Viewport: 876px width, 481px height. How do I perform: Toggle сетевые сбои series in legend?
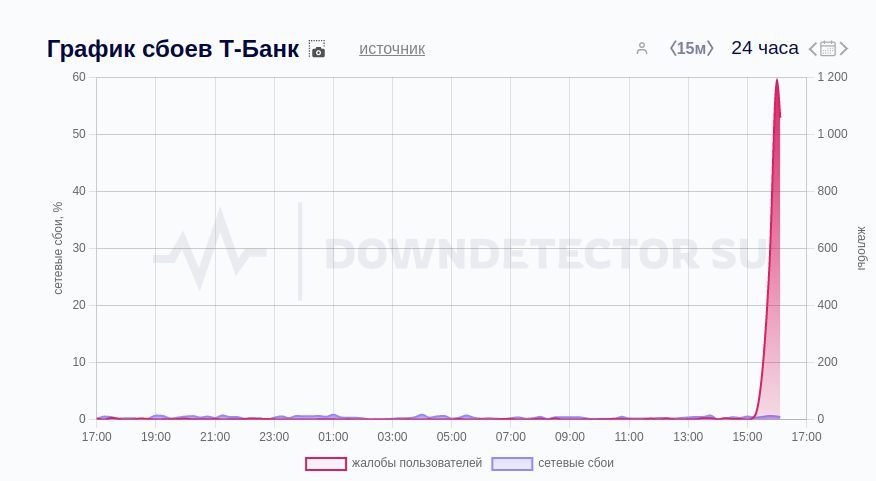(575, 463)
